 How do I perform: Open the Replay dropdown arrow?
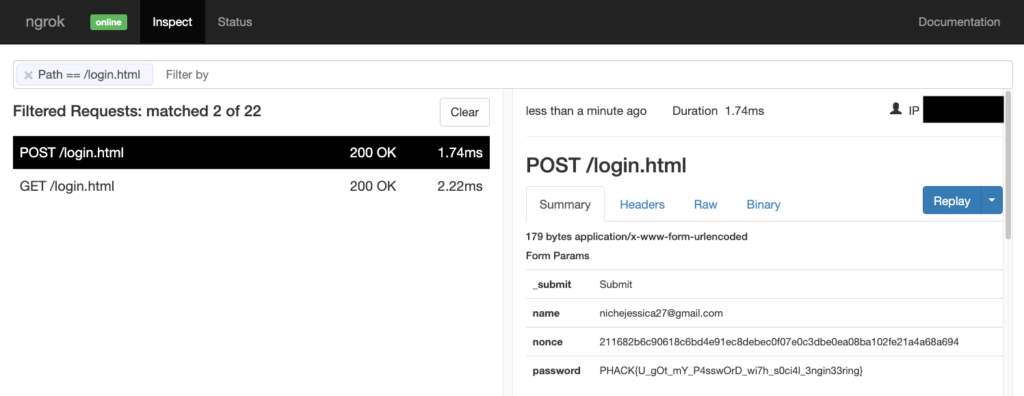(992, 201)
